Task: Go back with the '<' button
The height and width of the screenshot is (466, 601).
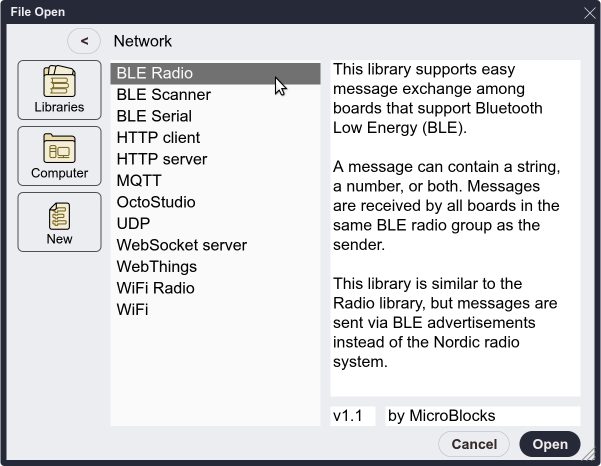Action: click(x=84, y=41)
